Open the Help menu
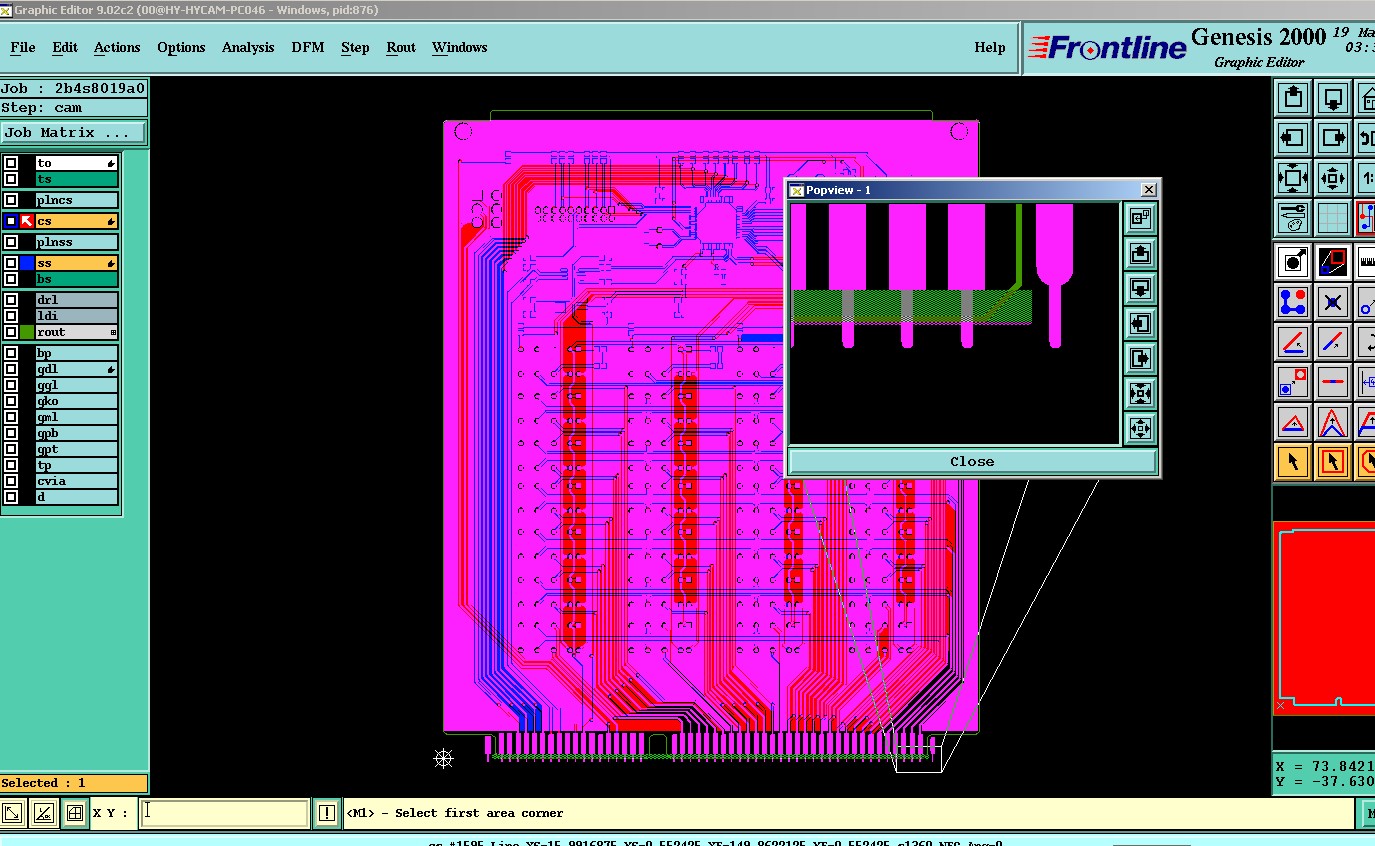The image size is (1375, 846). coord(990,47)
